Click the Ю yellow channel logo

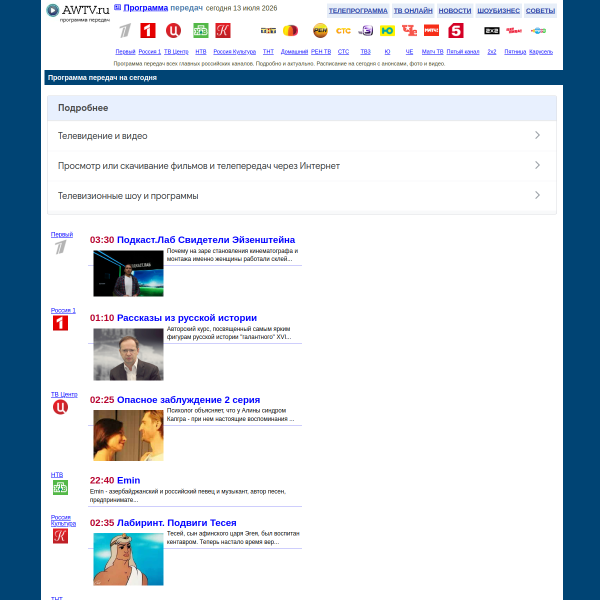(x=387, y=31)
